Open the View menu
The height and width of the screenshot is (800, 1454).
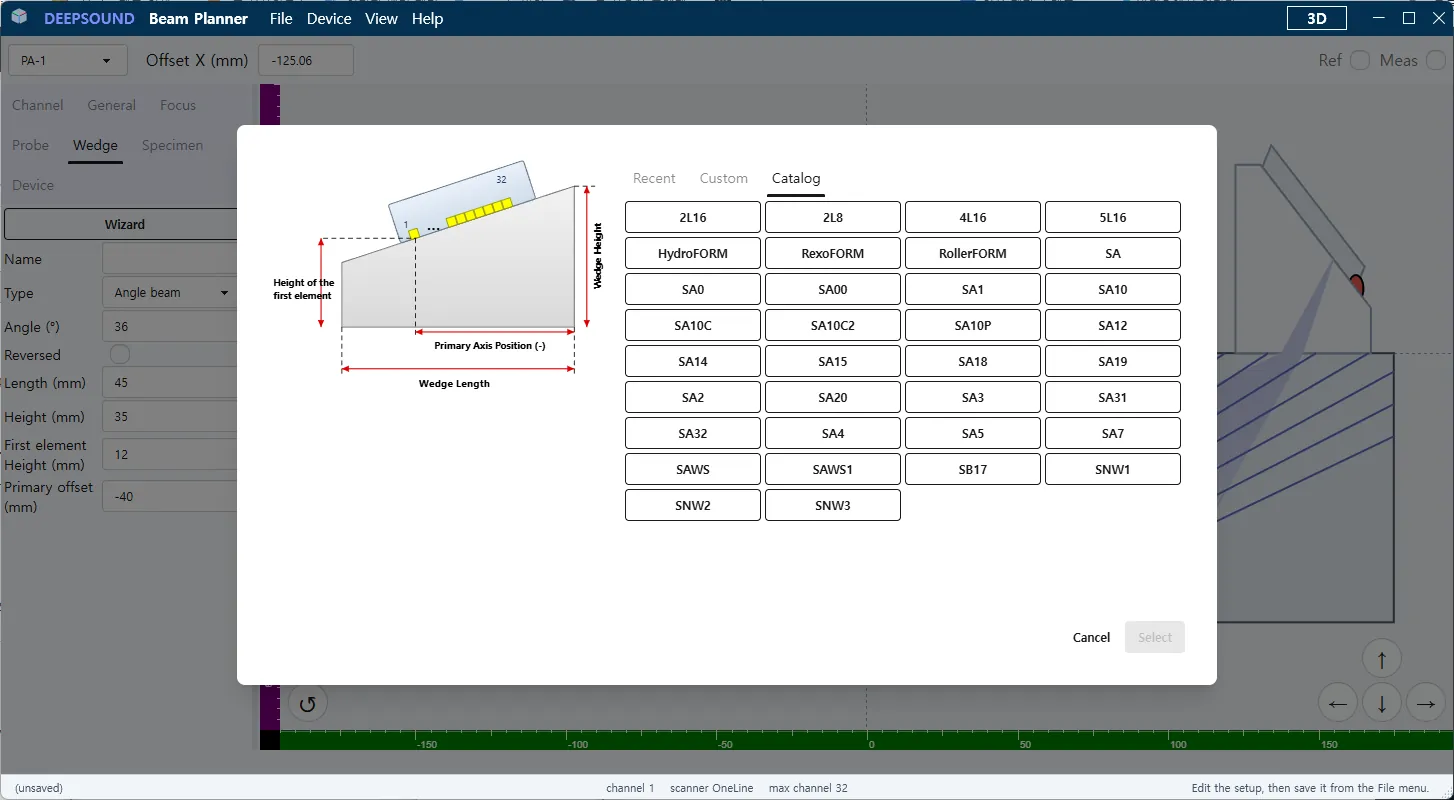tap(382, 19)
